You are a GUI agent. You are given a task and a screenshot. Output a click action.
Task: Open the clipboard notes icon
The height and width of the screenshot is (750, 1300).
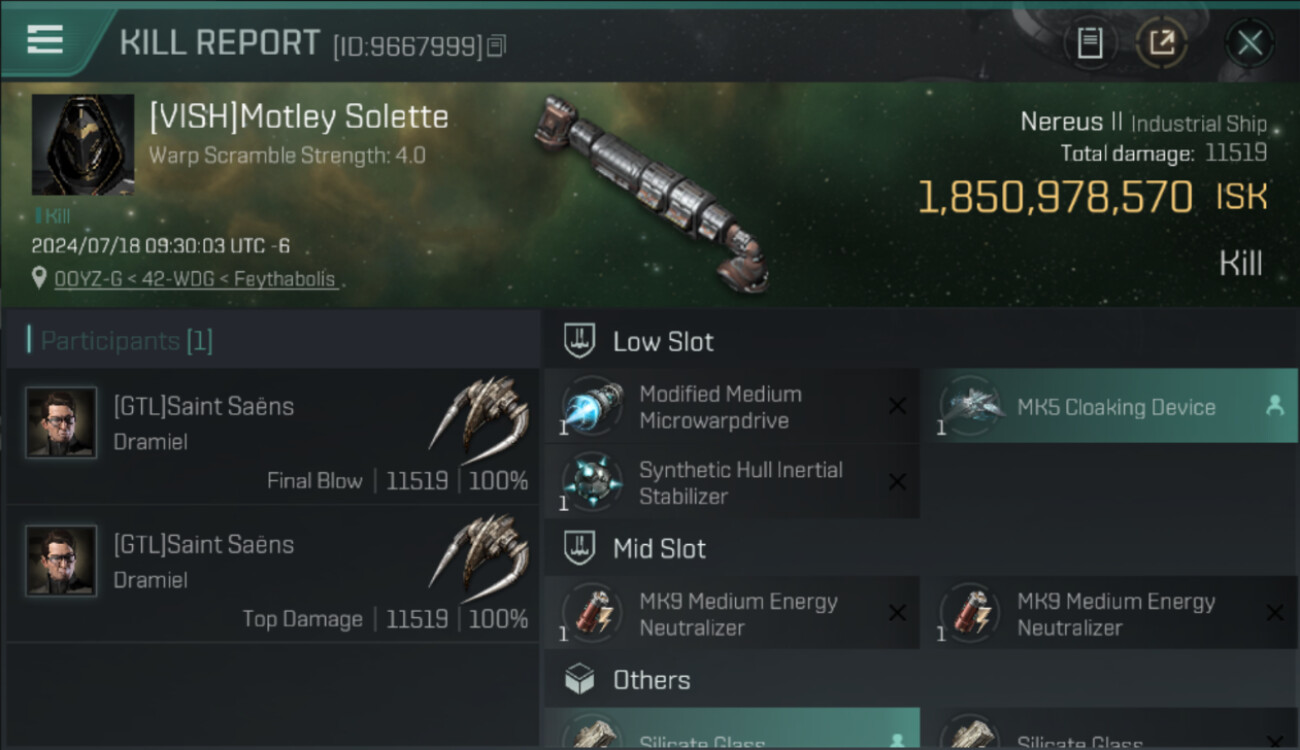click(1089, 43)
